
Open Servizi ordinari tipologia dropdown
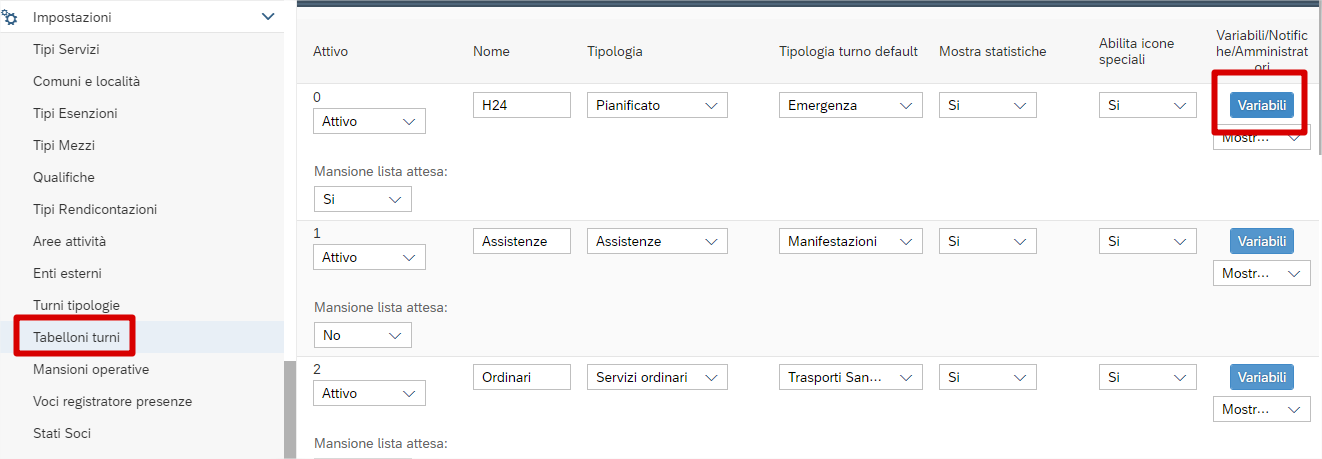click(656, 377)
